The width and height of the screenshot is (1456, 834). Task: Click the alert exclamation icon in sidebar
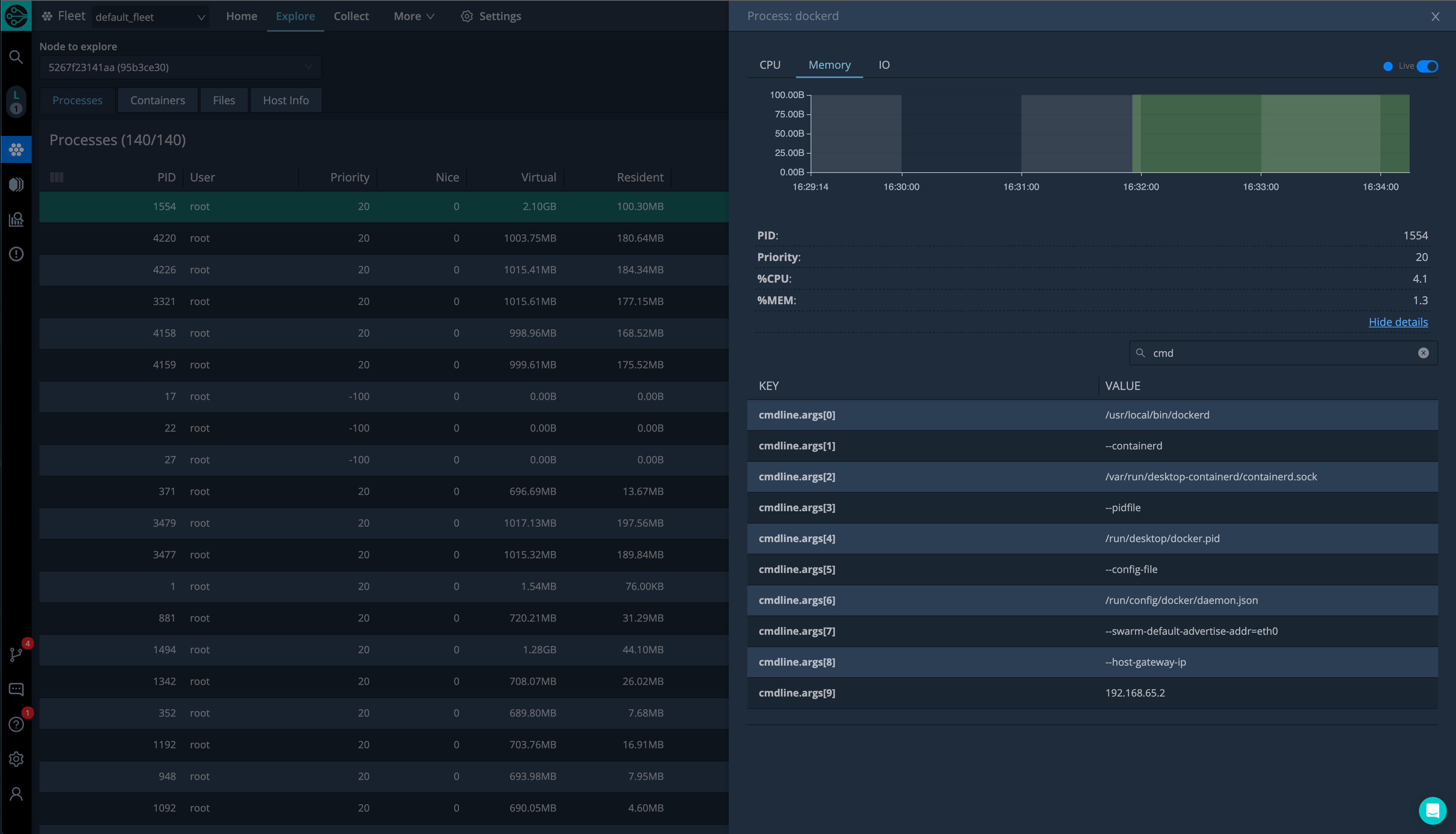(16, 254)
